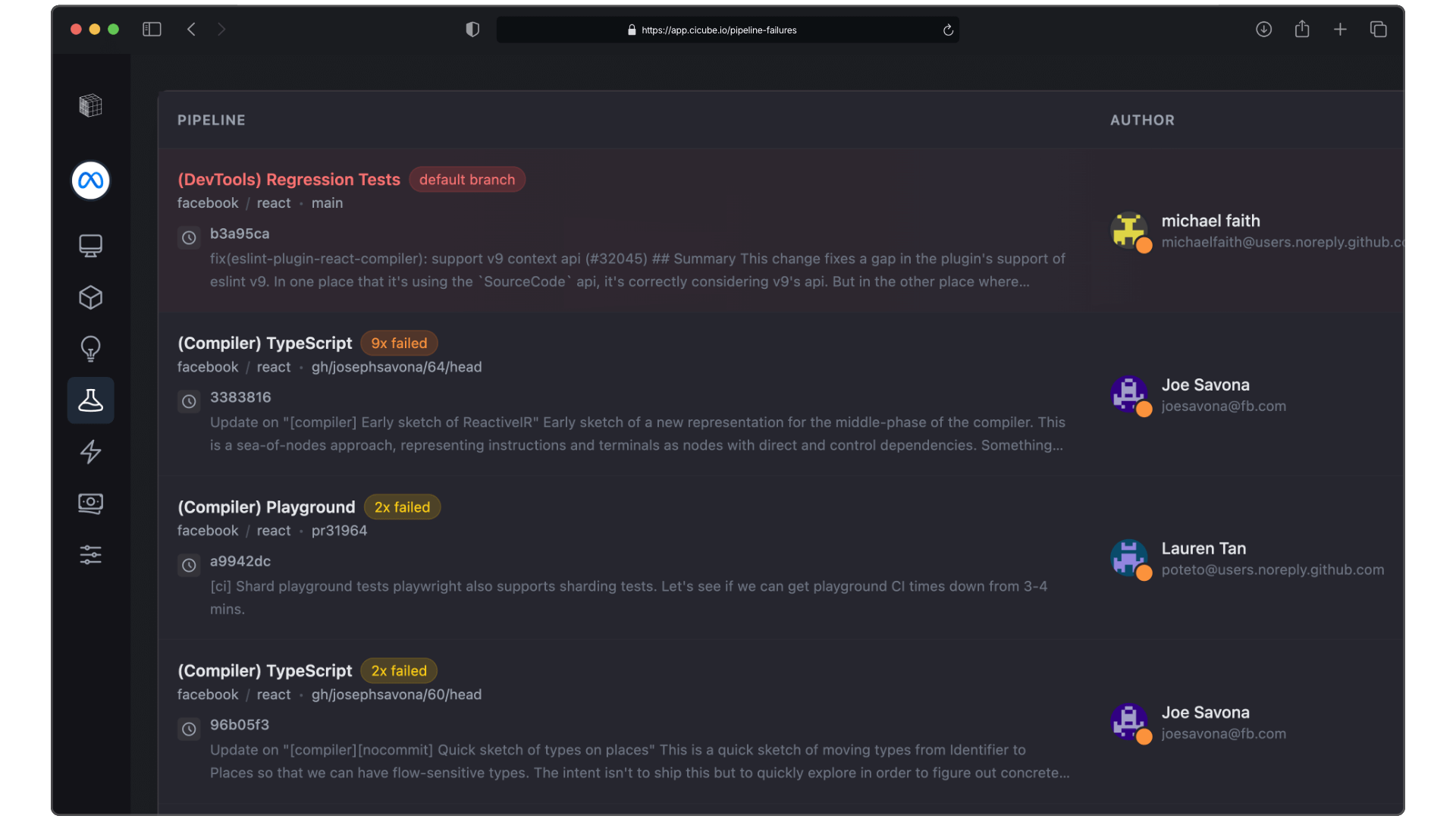Open the browser downloads button

(1263, 30)
